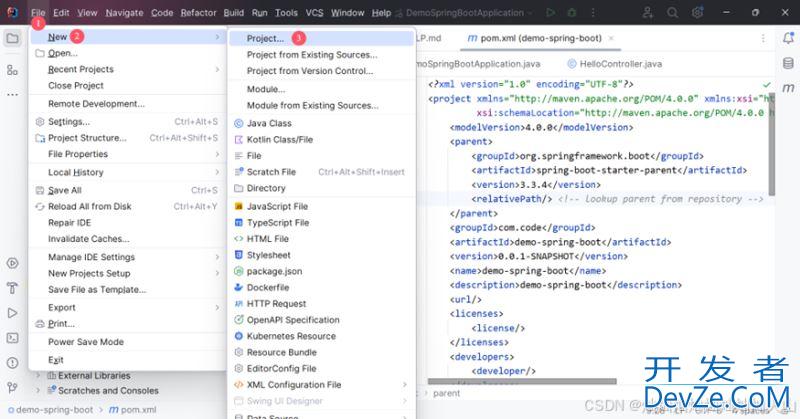Click Reload All from Disk
800x419 pixels.
coord(128,207)
